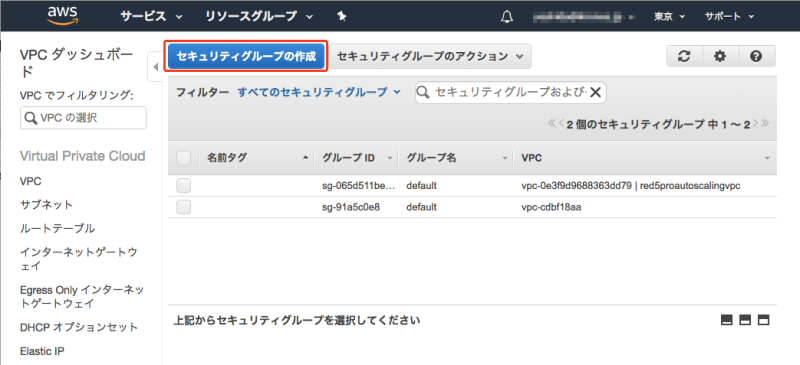Open the 東京 region dropdown

tap(670, 16)
